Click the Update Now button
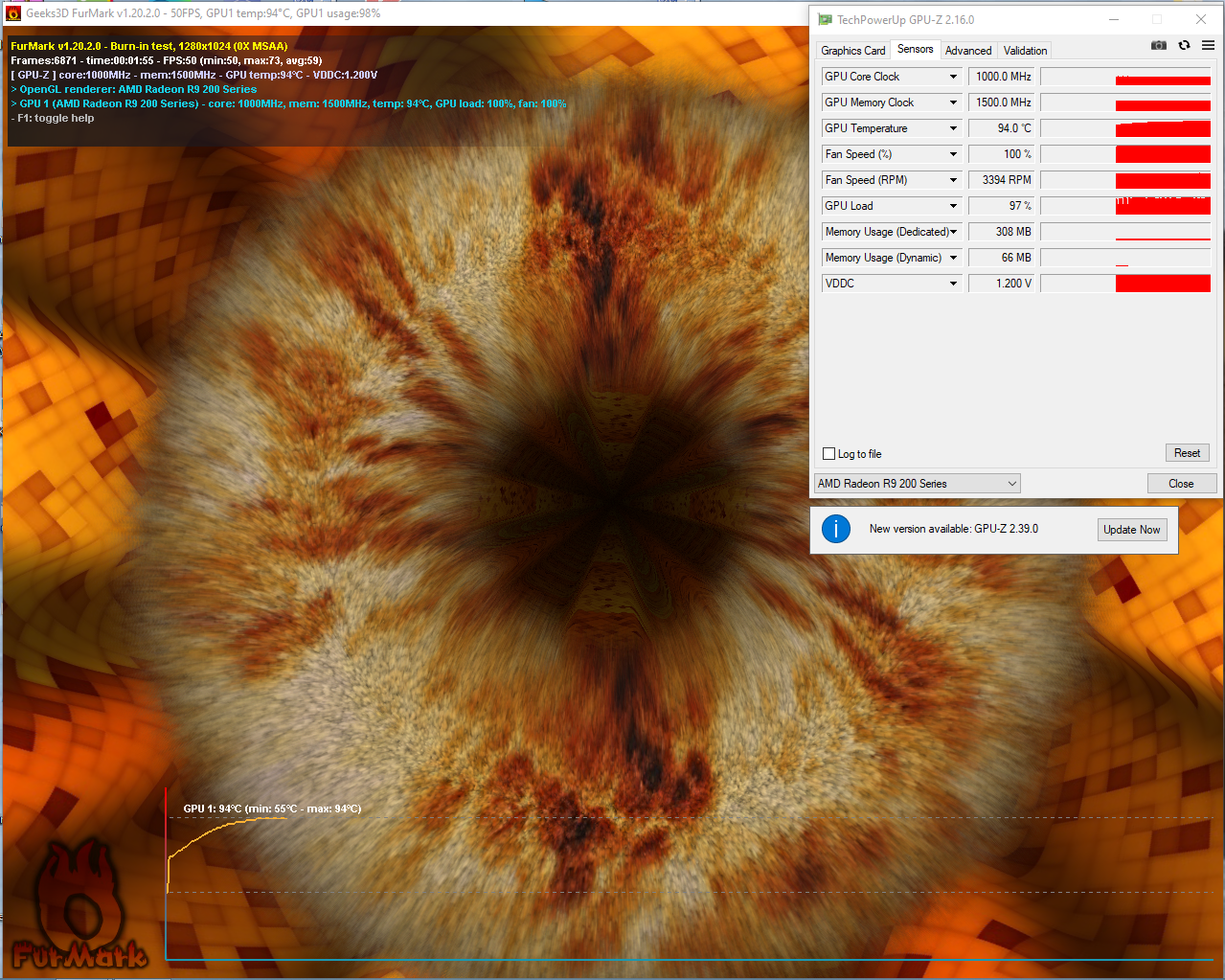 (x=1131, y=530)
